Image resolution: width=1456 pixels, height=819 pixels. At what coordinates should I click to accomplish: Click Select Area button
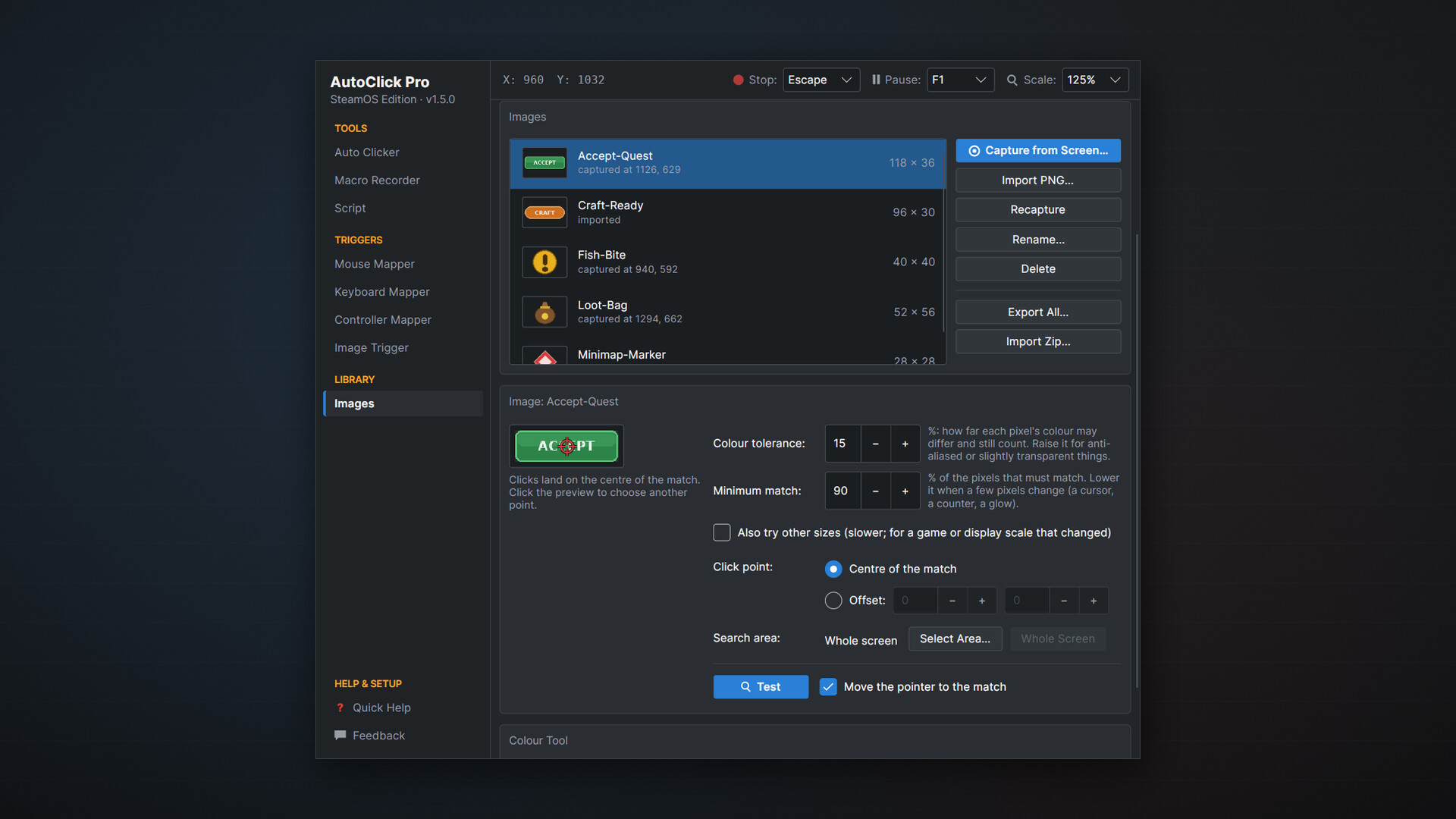click(x=955, y=639)
